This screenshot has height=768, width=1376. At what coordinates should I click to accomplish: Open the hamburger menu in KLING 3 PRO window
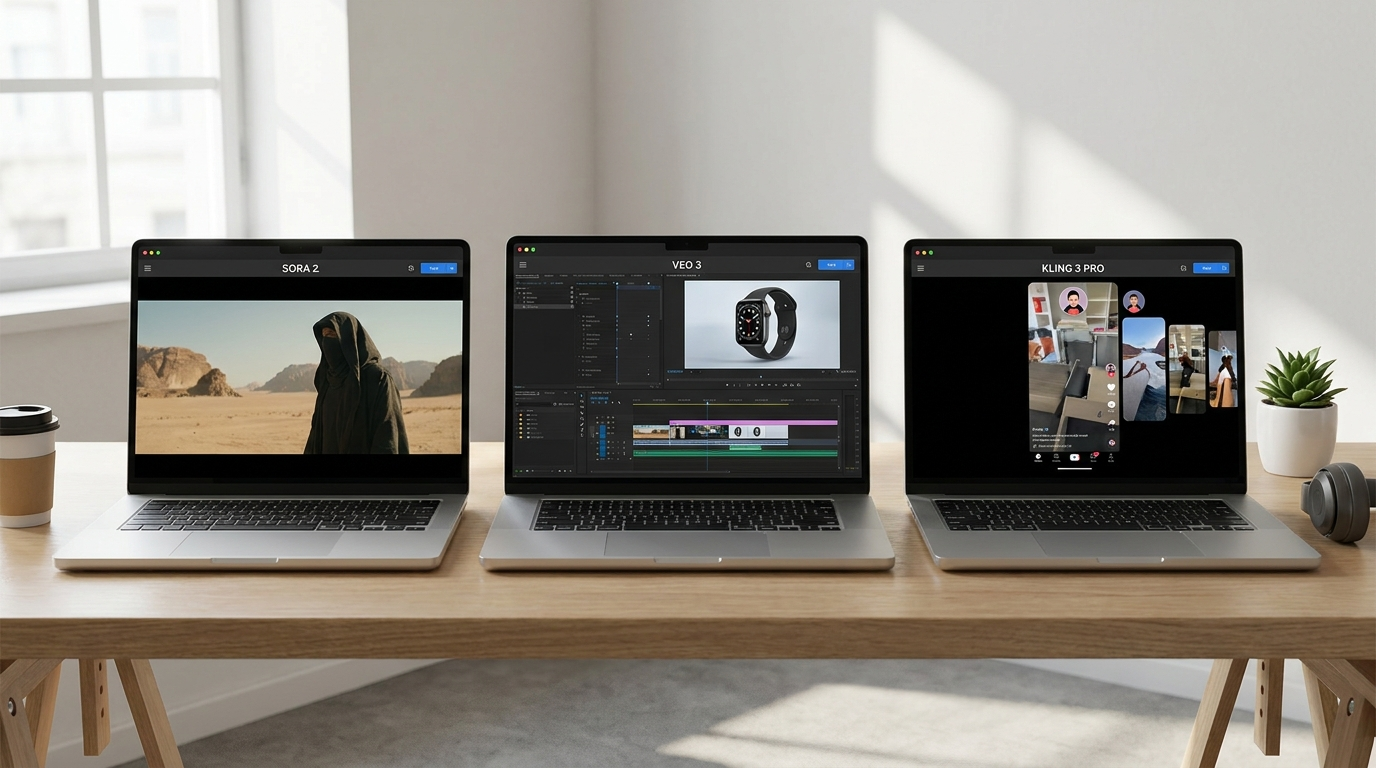click(921, 268)
